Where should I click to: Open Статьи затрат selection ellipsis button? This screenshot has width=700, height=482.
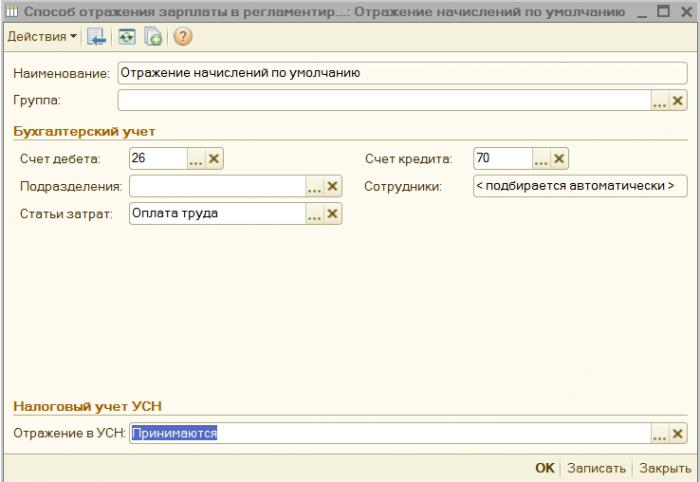pyautogui.click(x=315, y=214)
